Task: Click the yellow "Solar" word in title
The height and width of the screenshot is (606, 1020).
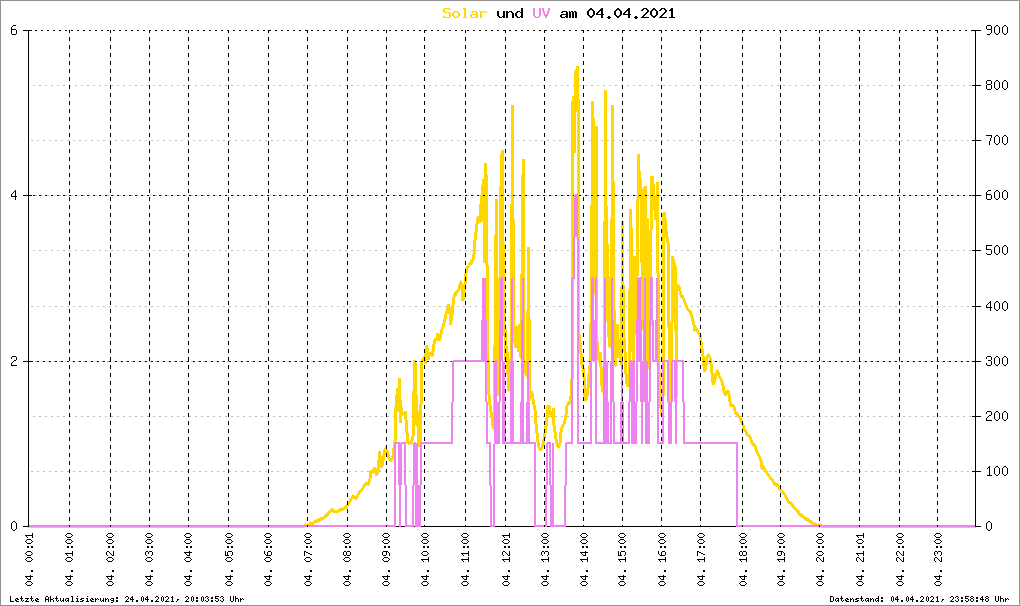Action: pos(464,14)
